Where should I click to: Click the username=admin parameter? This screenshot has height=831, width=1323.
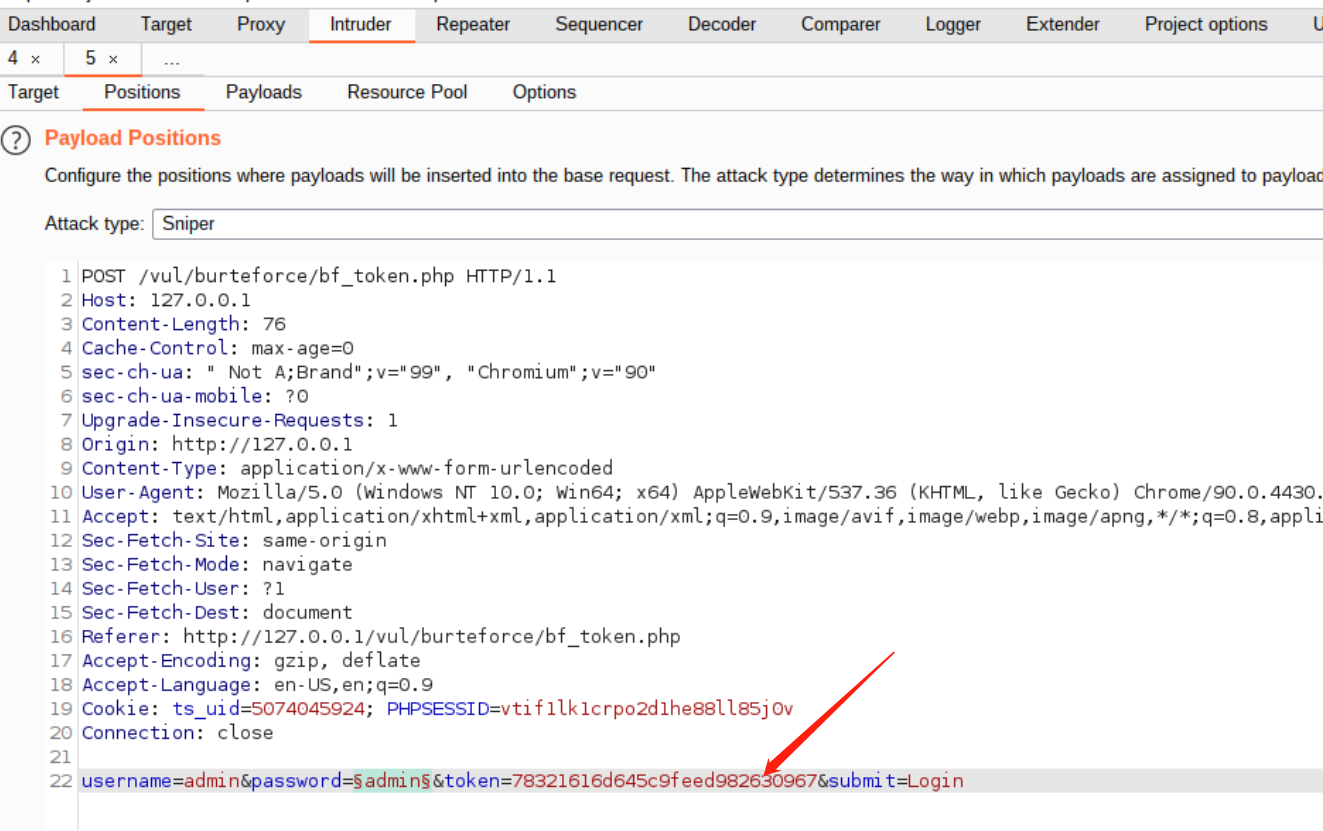click(161, 781)
